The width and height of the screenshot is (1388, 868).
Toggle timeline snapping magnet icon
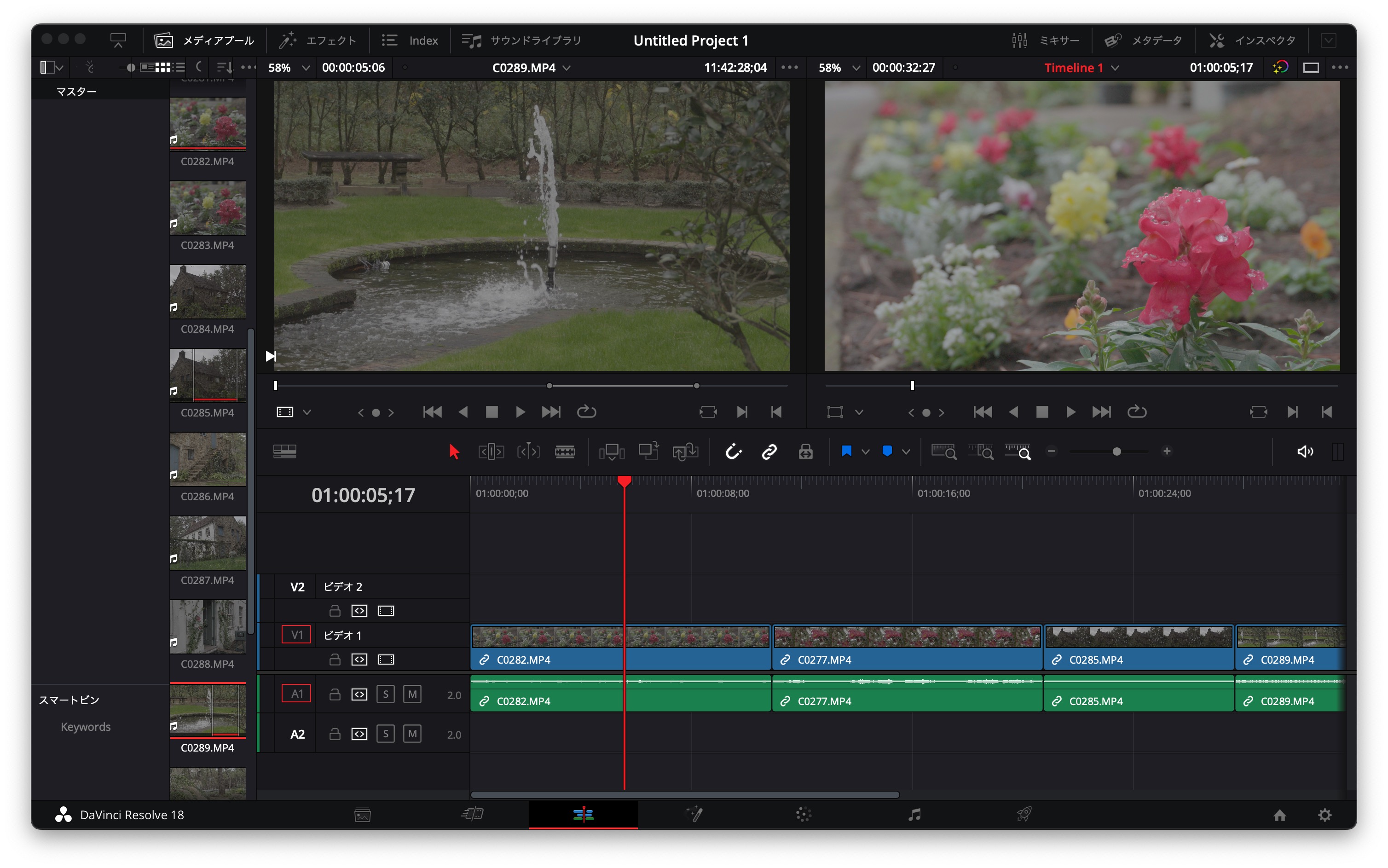coord(733,452)
